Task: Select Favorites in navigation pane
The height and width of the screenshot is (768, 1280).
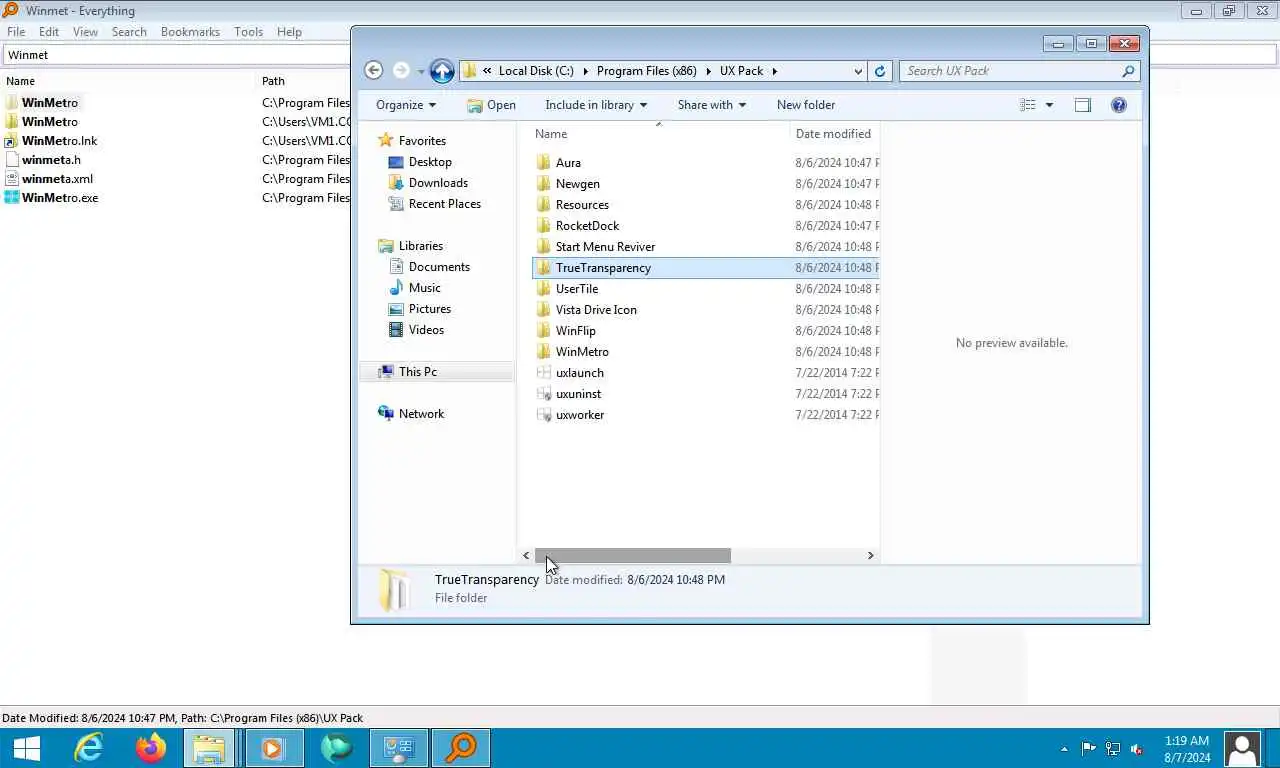Action: (x=422, y=141)
